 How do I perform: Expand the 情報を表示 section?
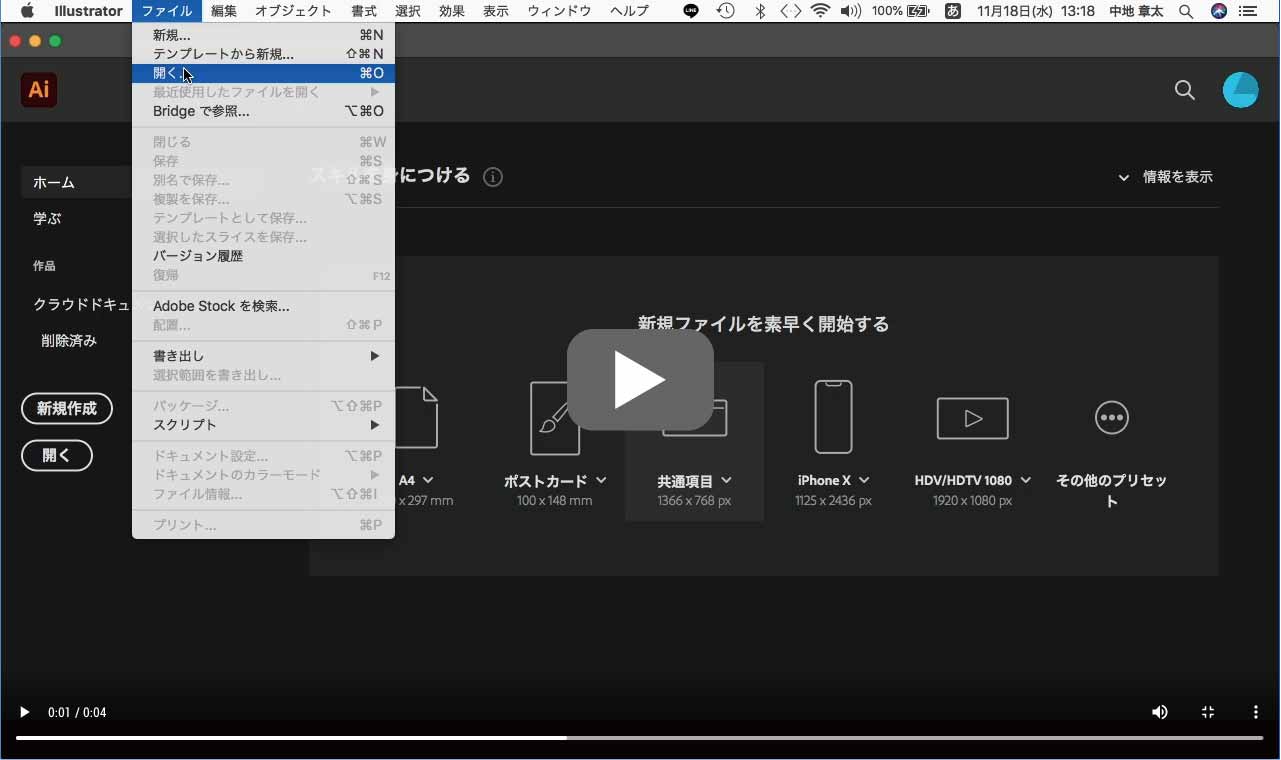coord(1165,177)
